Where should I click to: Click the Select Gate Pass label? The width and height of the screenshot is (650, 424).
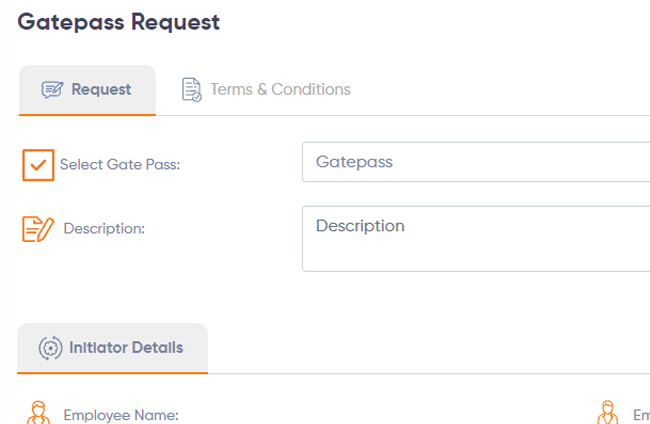pyautogui.click(x=120, y=165)
